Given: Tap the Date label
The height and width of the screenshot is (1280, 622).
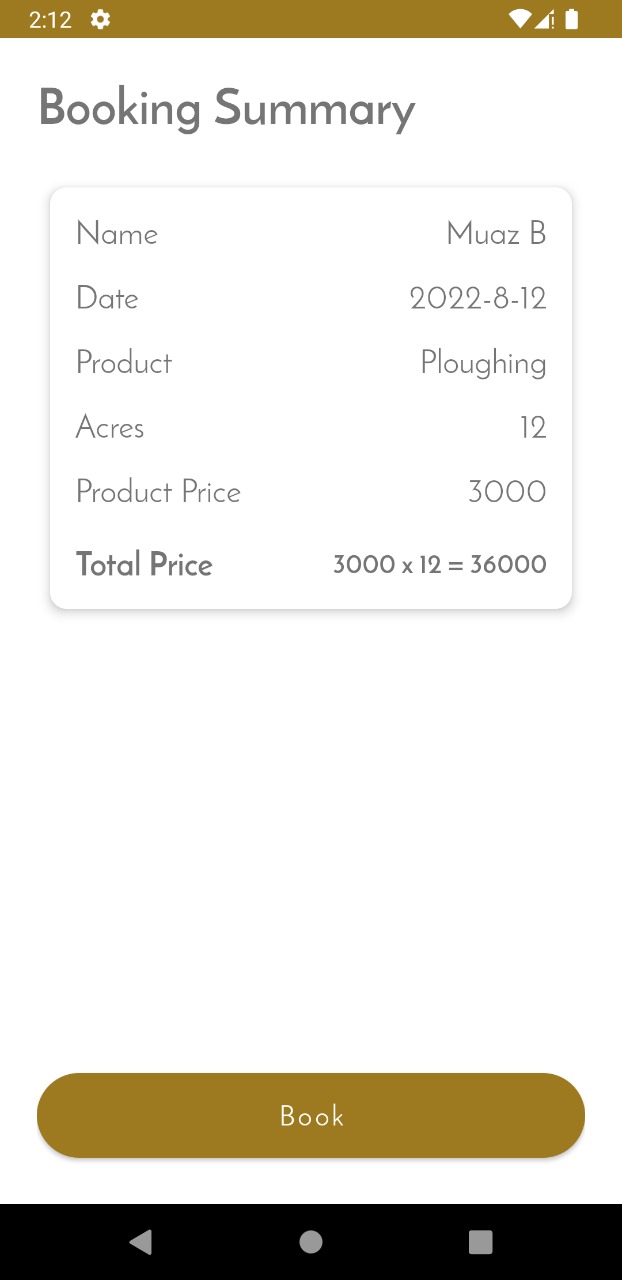Looking at the screenshot, I should [x=107, y=298].
